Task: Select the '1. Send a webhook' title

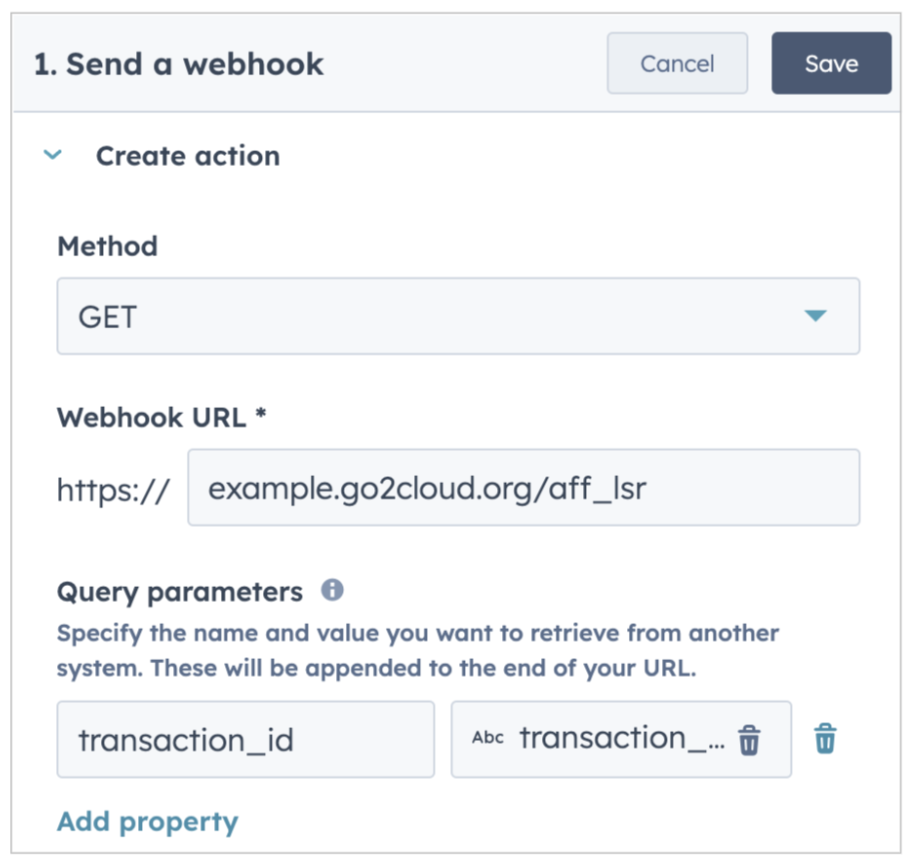Action: point(179,64)
